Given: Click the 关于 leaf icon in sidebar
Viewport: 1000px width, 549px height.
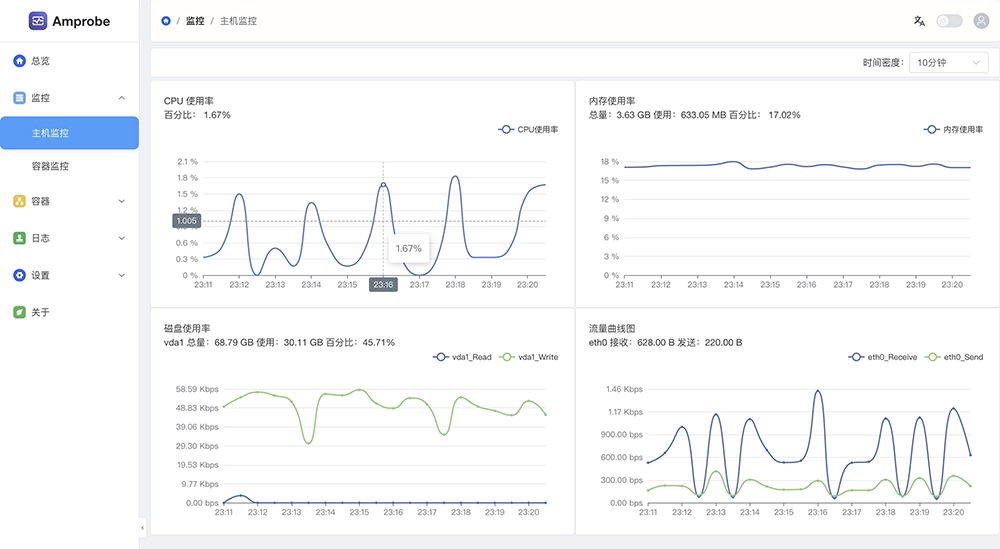Looking at the screenshot, I should tap(19, 312).
